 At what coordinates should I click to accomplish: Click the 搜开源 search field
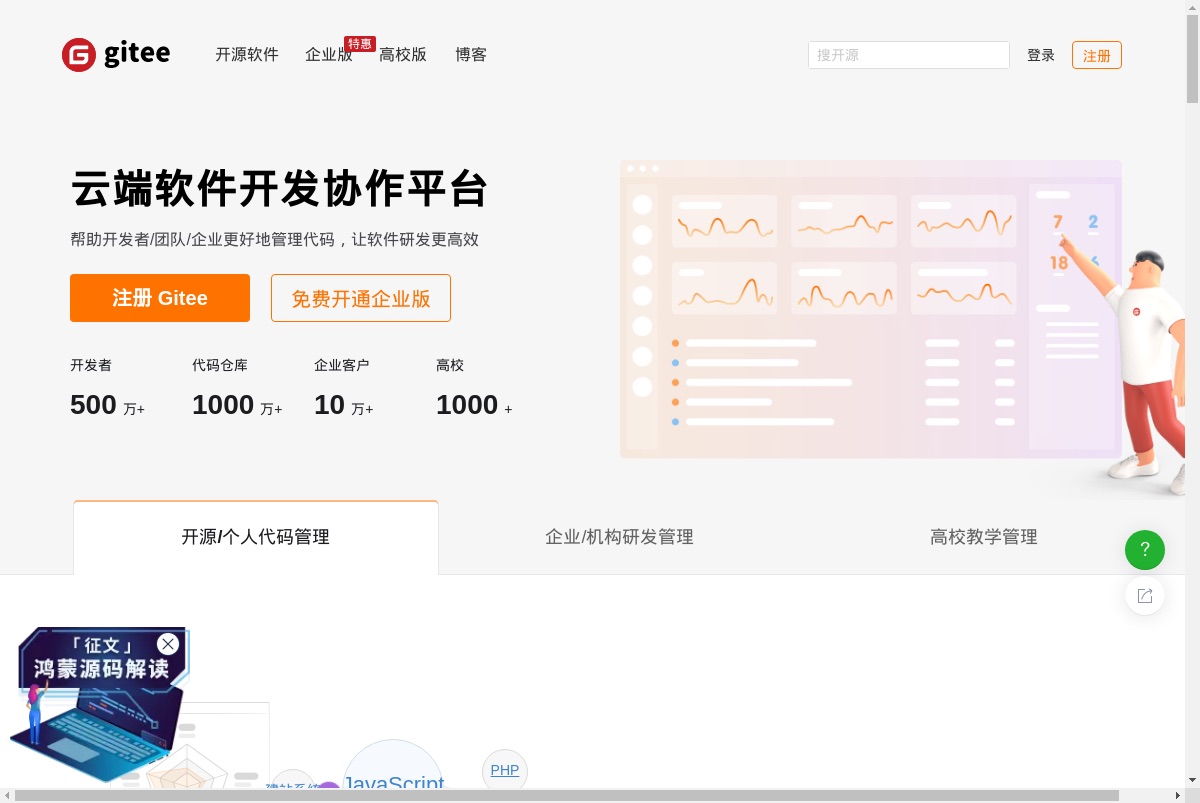(x=909, y=55)
